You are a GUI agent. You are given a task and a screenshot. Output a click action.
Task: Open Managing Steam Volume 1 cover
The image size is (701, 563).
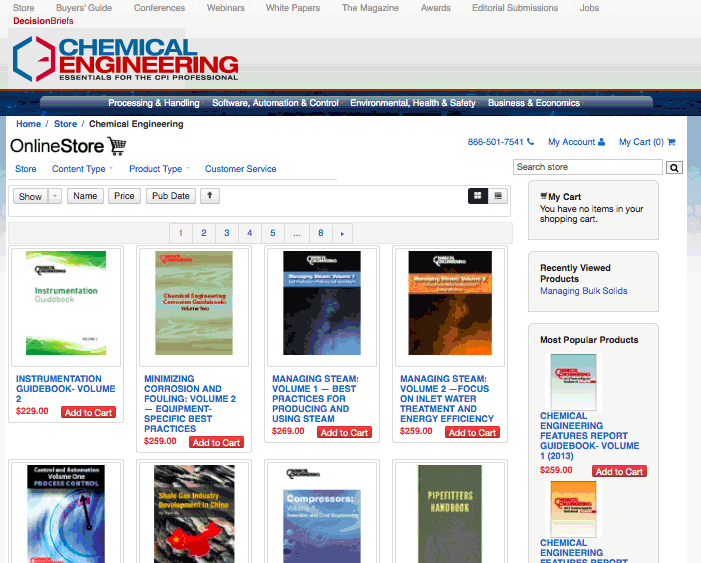point(322,303)
